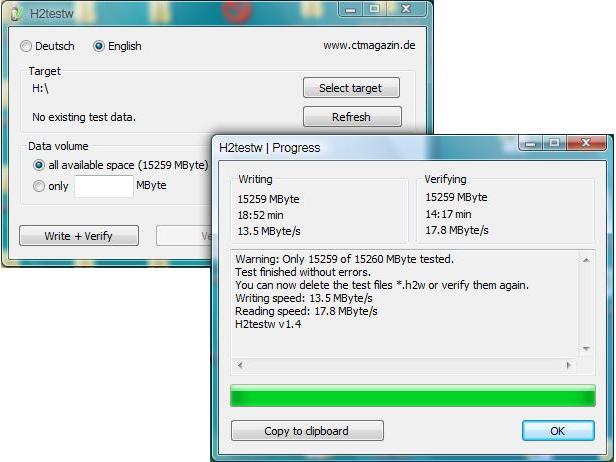The image size is (616, 462).
Task: Minimize the H2testw Progress window
Action: [x=531, y=143]
